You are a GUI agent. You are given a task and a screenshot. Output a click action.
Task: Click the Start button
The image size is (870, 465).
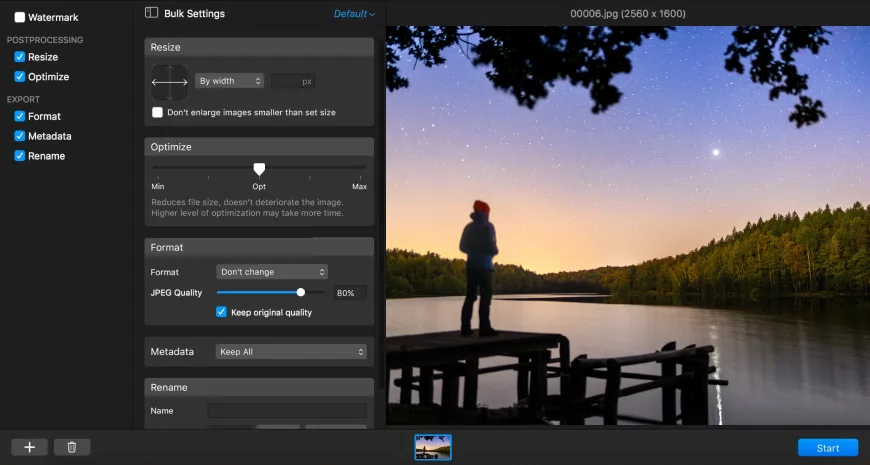828,448
